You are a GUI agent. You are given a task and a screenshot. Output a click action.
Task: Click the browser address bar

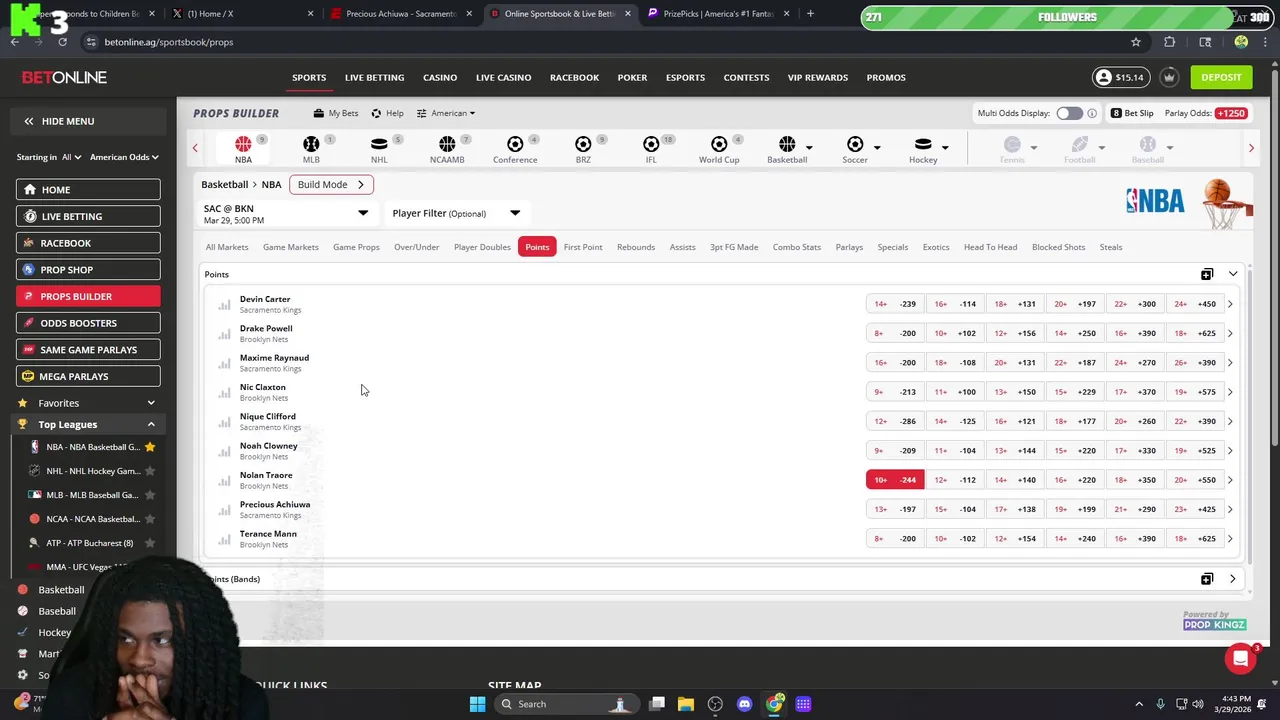click(600, 42)
